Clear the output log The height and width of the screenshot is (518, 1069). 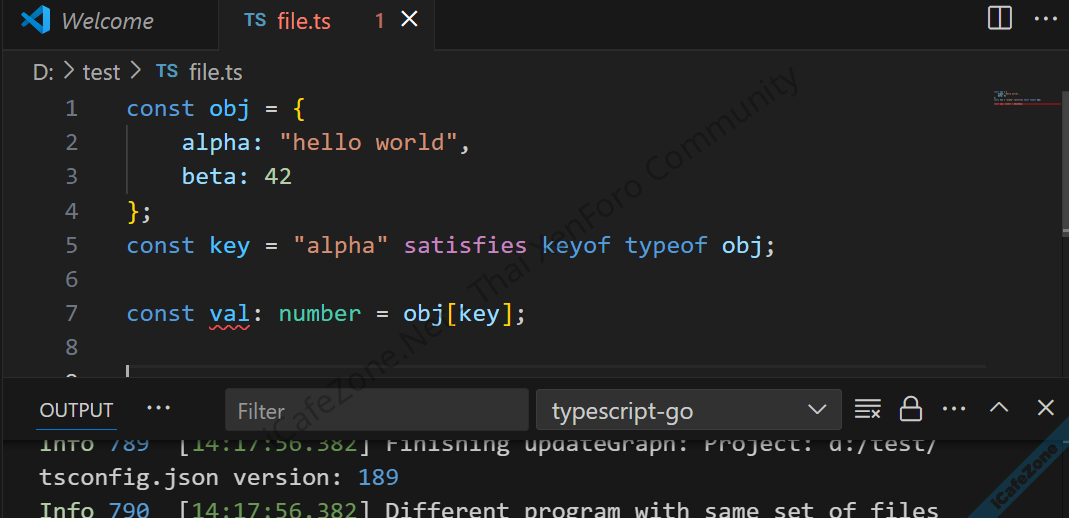click(x=867, y=409)
